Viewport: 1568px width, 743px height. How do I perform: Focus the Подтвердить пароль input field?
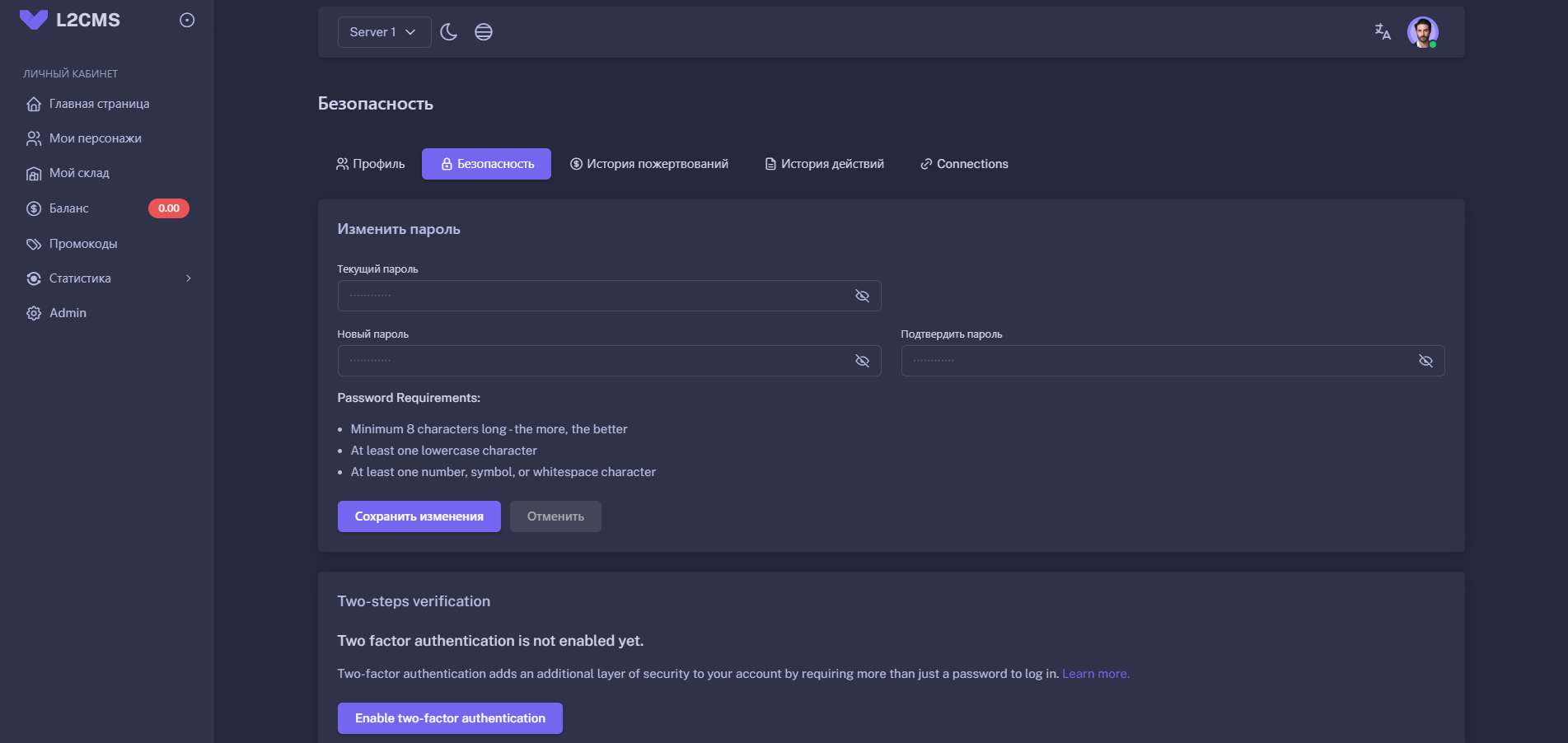click(1173, 361)
